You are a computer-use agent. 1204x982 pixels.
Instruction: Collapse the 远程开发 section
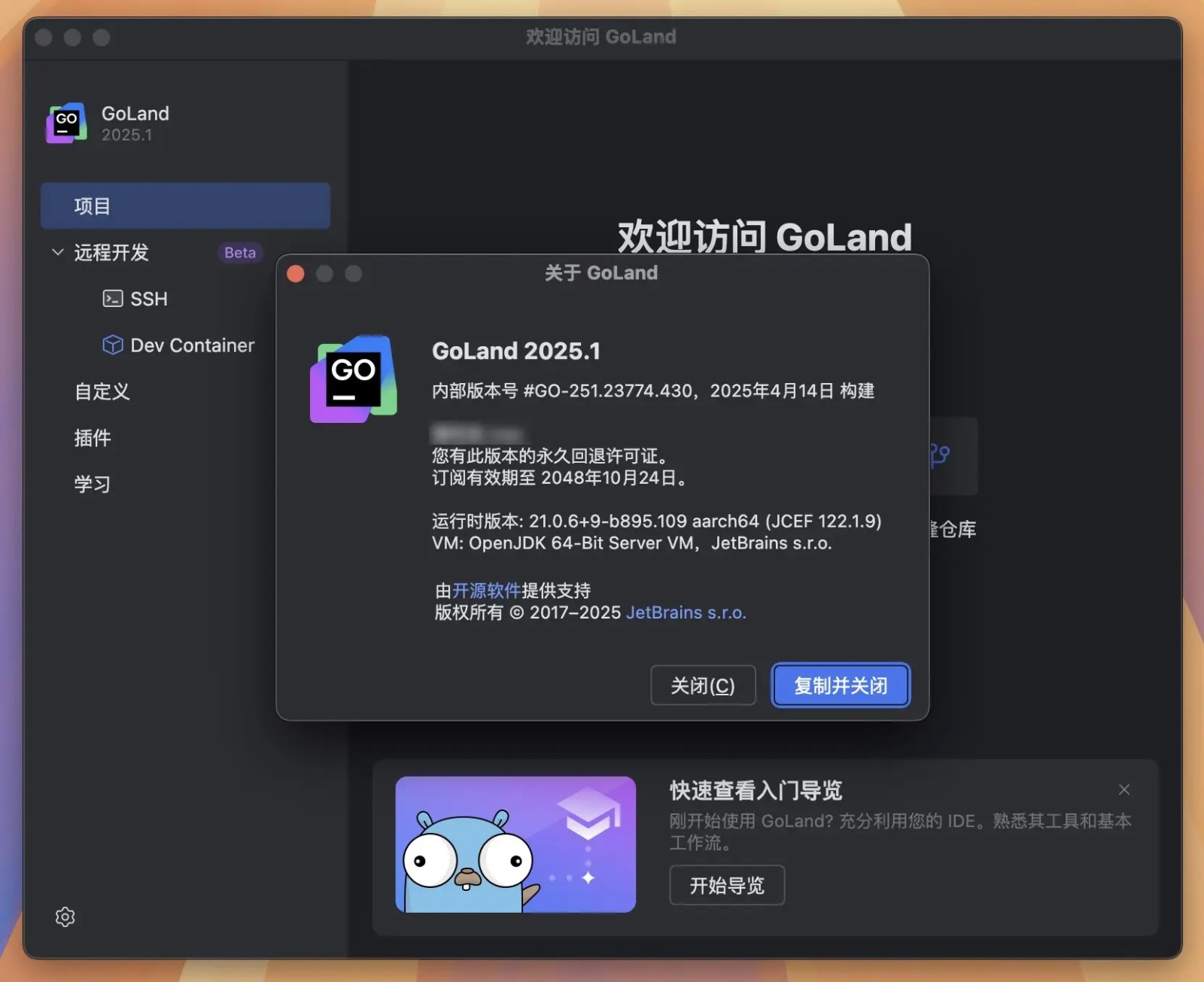tap(57, 252)
